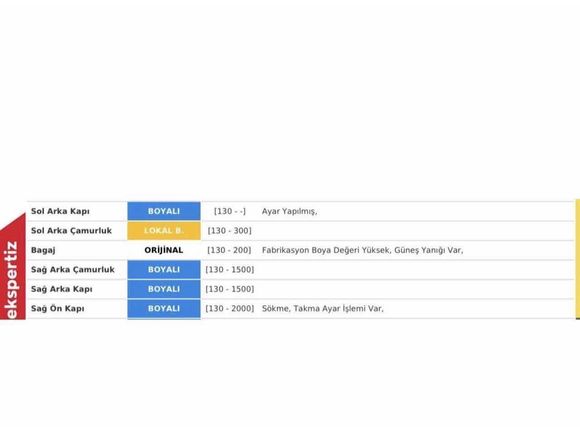The width and height of the screenshot is (580, 435).
Task: Select the Bagaj row label
Action: pos(43,250)
